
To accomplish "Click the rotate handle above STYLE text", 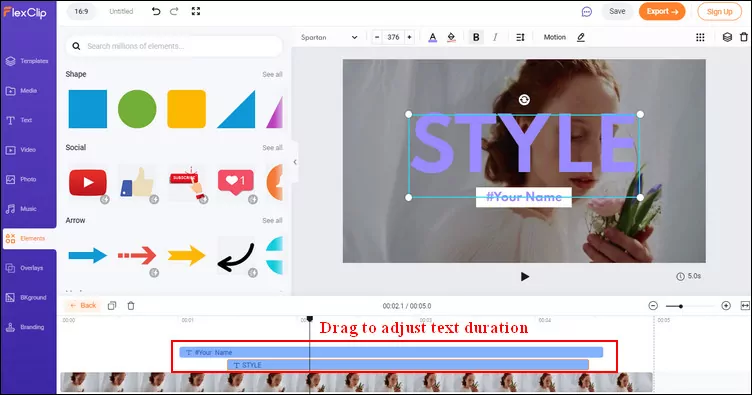I will point(524,99).
